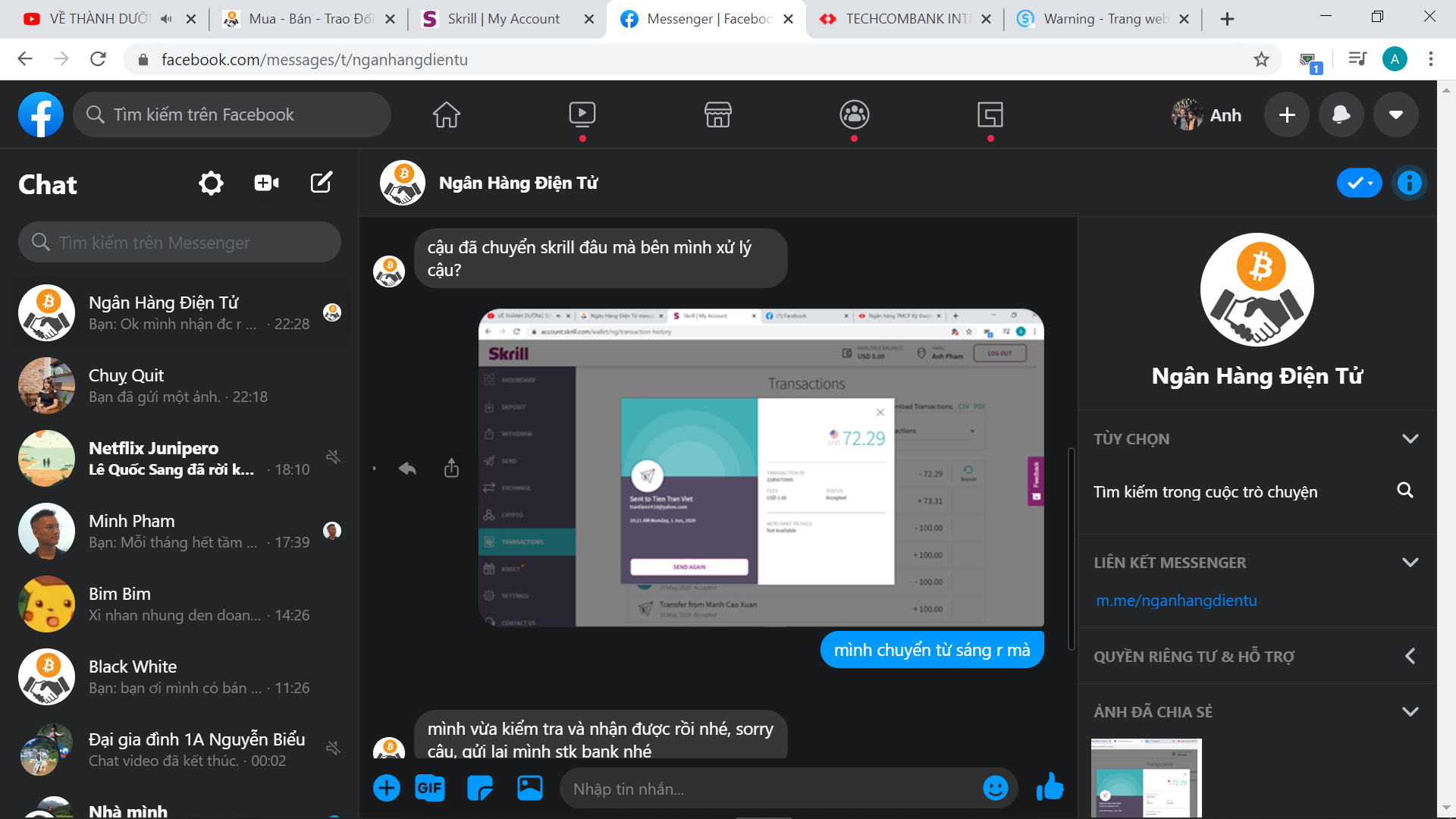This screenshot has height=819, width=1456.
Task: Open Messenger chat settings gear
Action: click(x=211, y=183)
